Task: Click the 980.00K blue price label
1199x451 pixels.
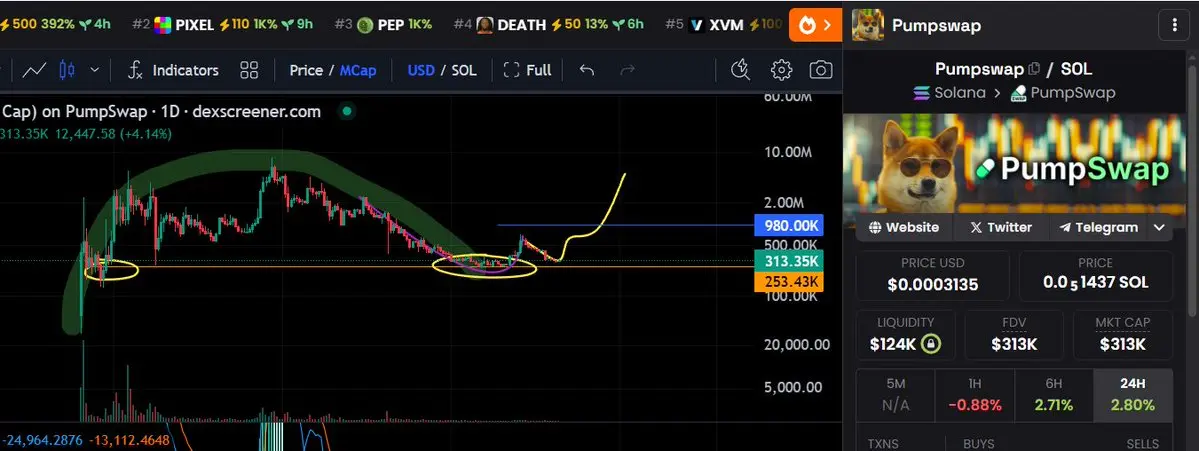Action: [788, 226]
